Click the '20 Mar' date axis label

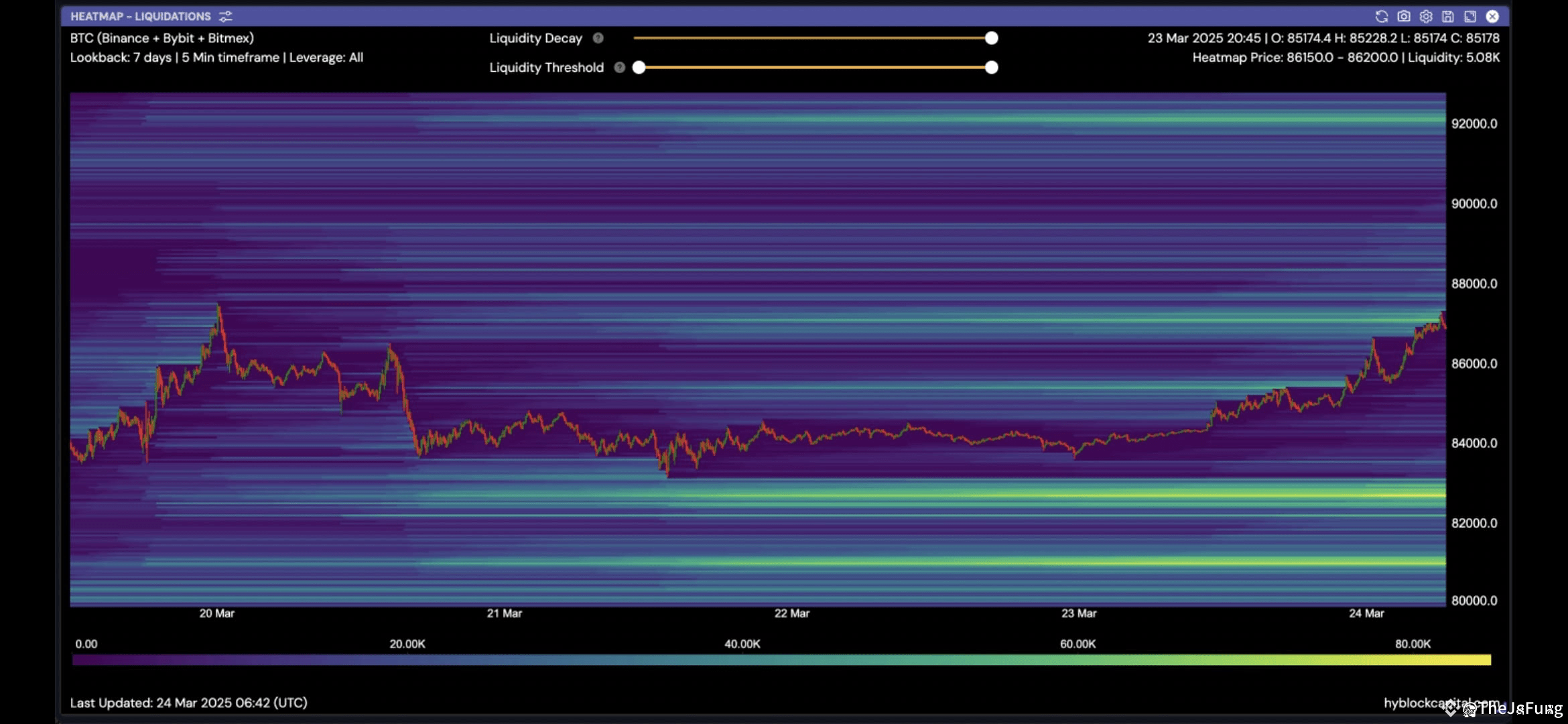[217, 613]
